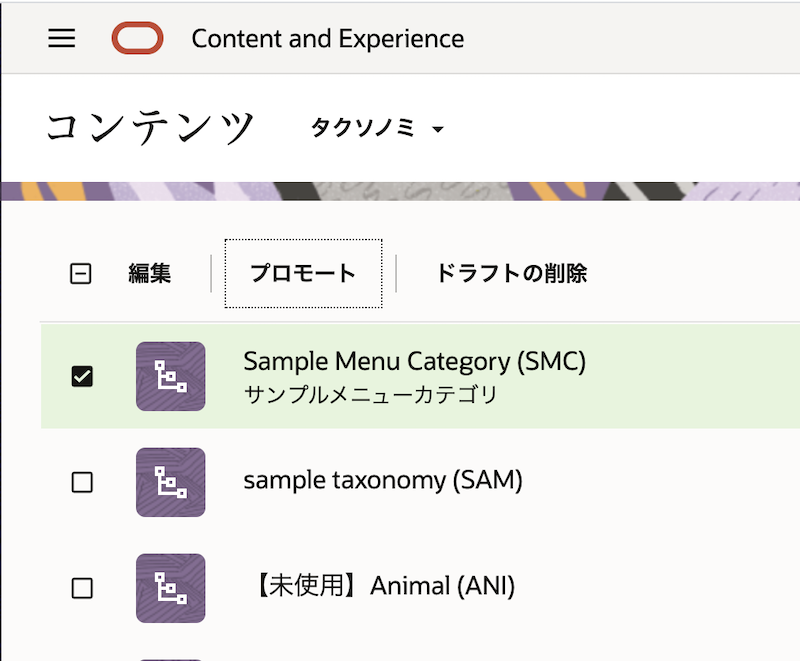
Task: Toggle the select-all checkbox in the toolbar
Action: tap(81, 274)
